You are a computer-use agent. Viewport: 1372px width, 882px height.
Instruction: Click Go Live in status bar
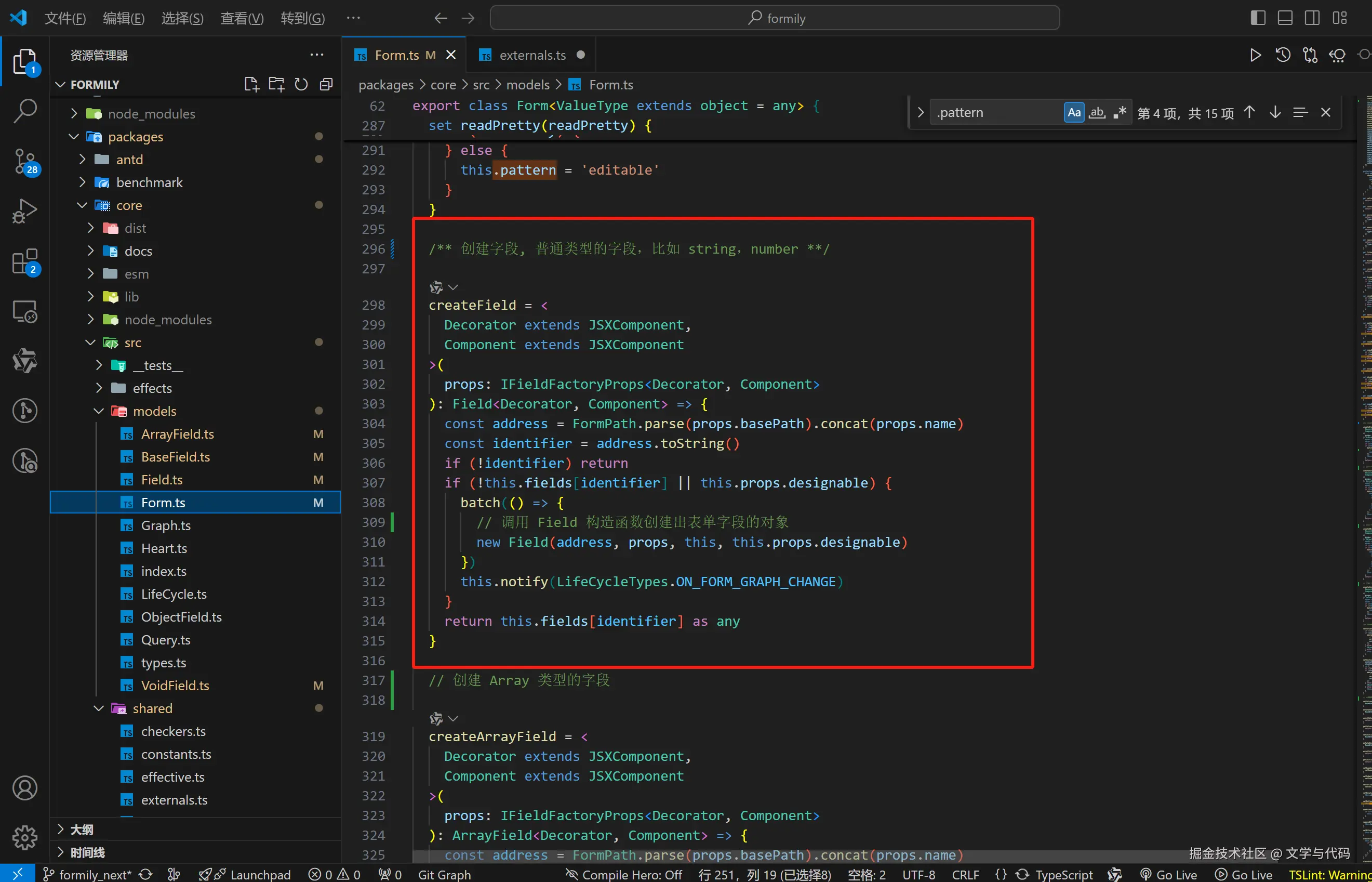click(x=1169, y=875)
